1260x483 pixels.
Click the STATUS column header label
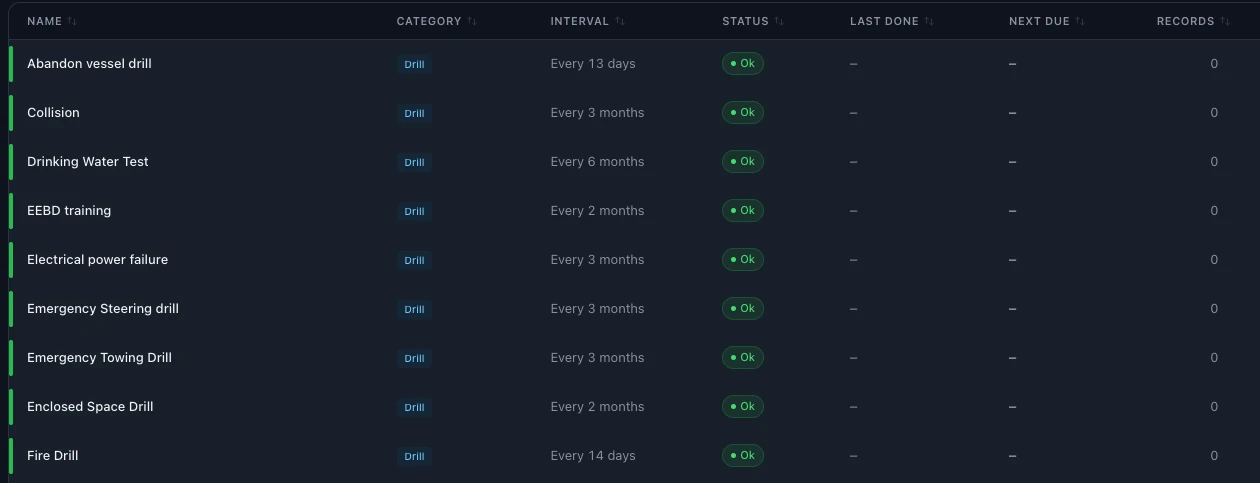(x=746, y=21)
